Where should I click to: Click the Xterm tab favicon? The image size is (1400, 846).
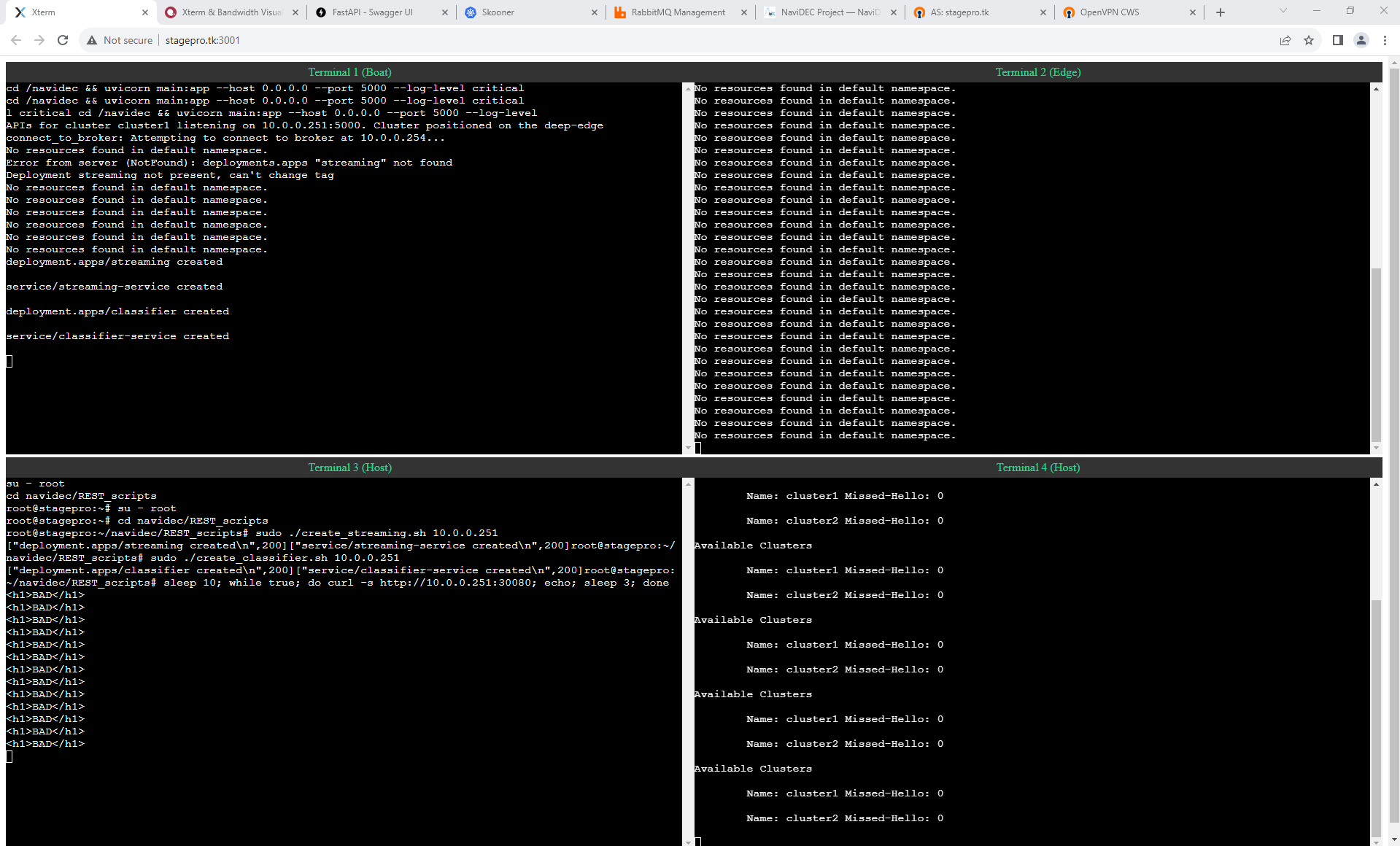pos(20,12)
